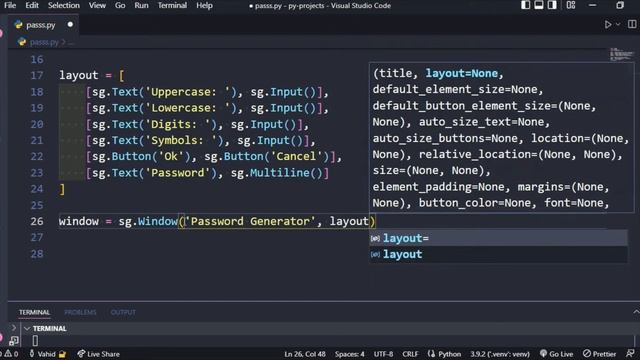640x360 pixels.
Task: Click the editor minimap
Action: click(621, 54)
